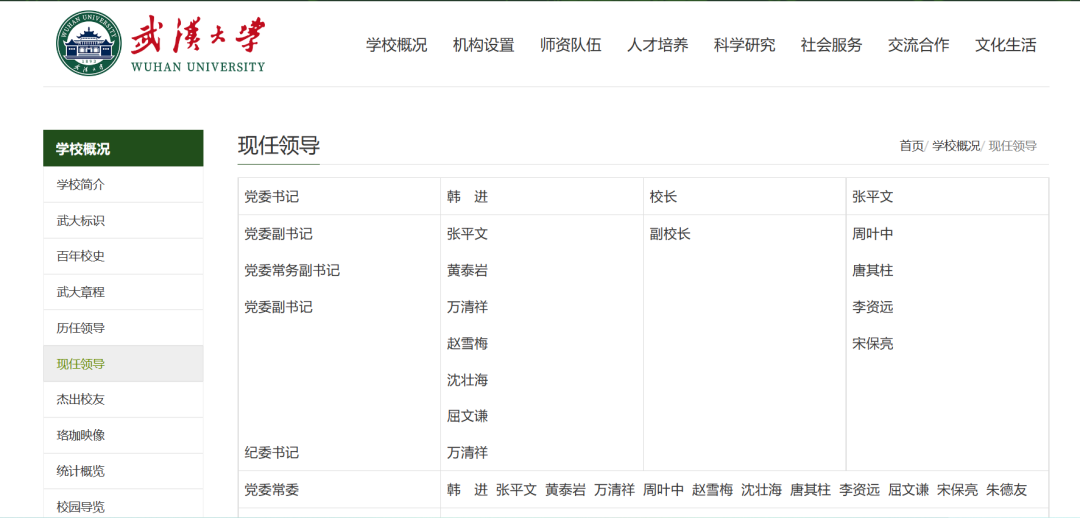Click 现任领导 breadcrumb text
The height and width of the screenshot is (518, 1080).
[1012, 146]
